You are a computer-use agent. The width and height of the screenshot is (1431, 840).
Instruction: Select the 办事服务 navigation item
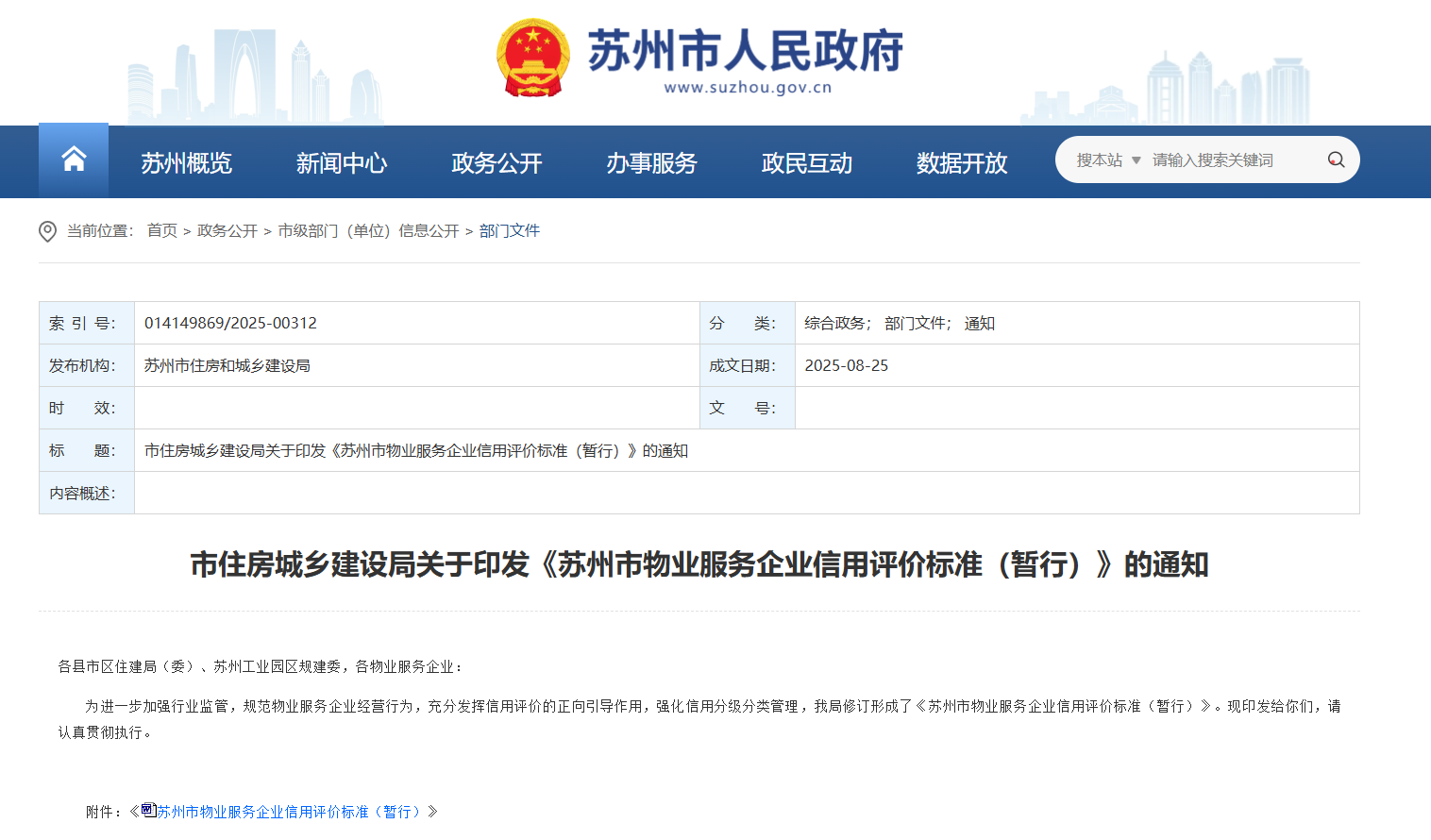(651, 163)
